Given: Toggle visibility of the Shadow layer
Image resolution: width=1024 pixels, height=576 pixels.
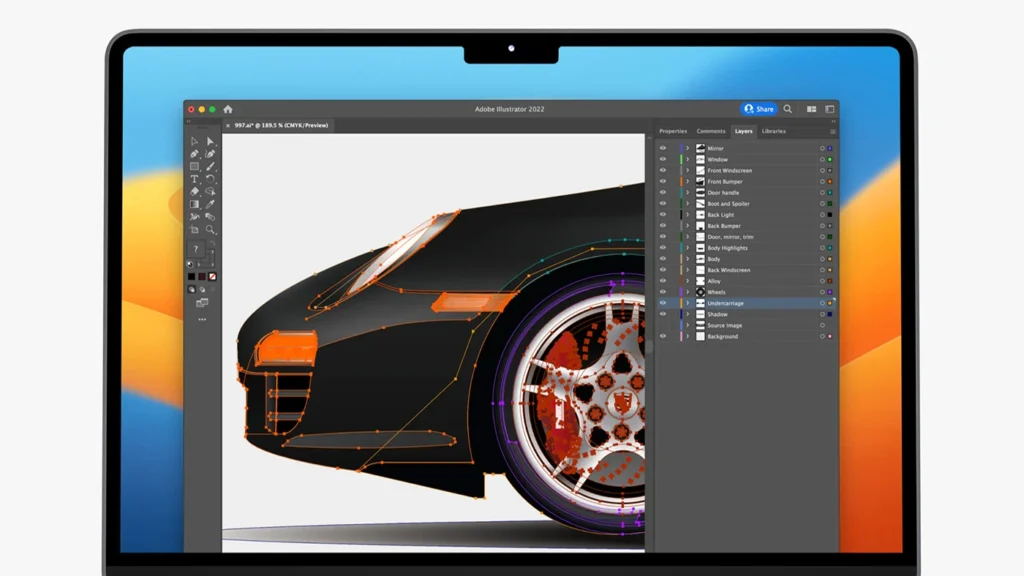Looking at the screenshot, I should coord(665,314).
